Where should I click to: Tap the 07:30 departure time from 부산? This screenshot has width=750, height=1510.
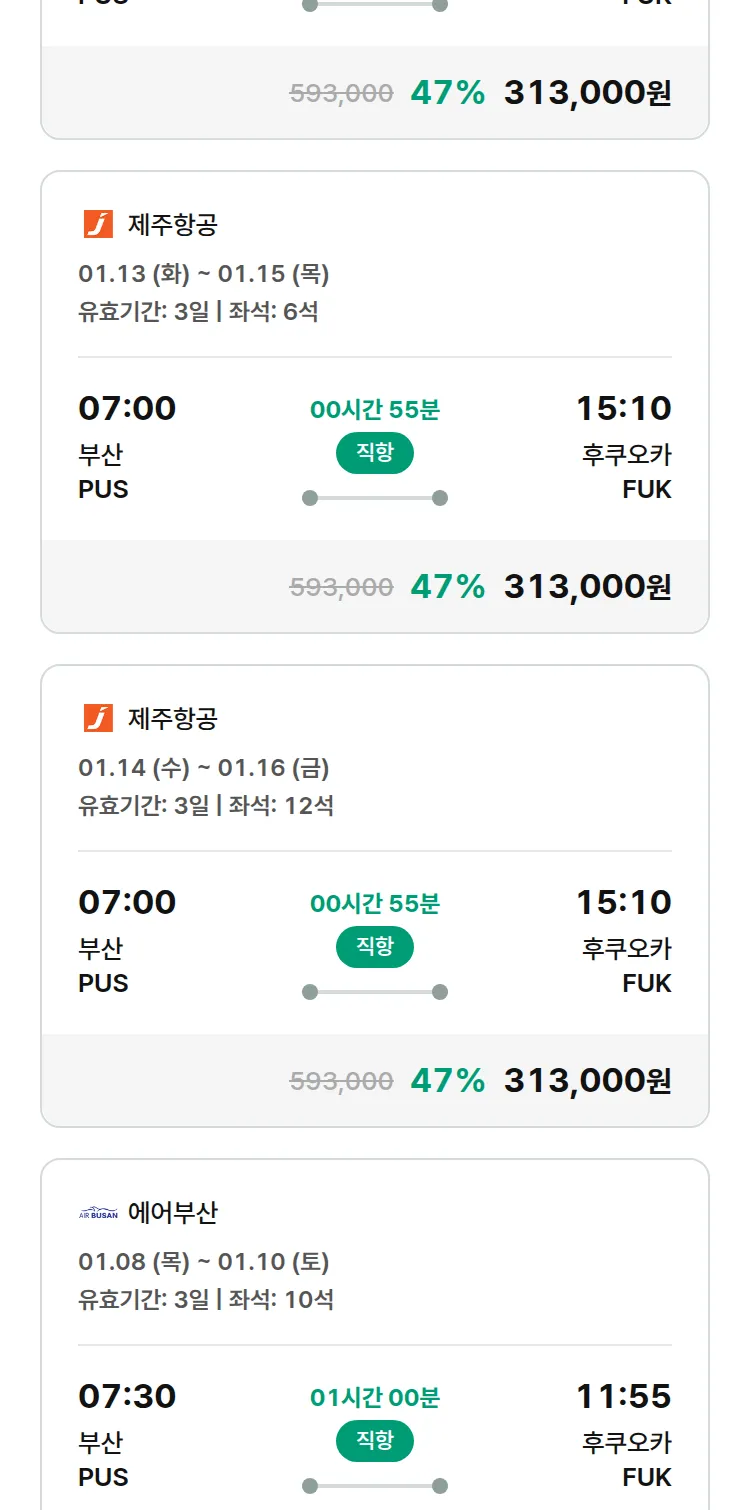tap(127, 1395)
